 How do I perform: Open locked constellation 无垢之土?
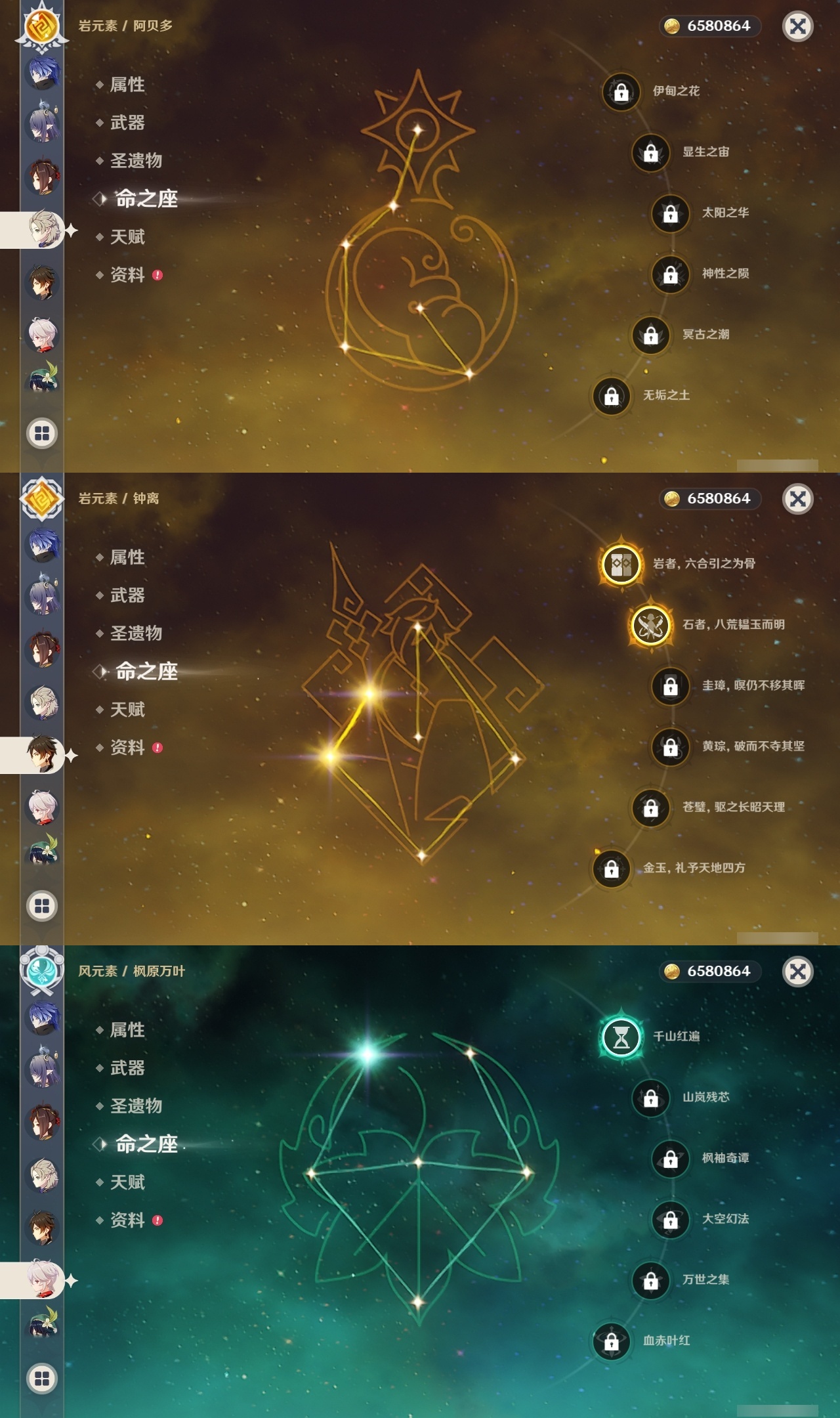tap(611, 396)
